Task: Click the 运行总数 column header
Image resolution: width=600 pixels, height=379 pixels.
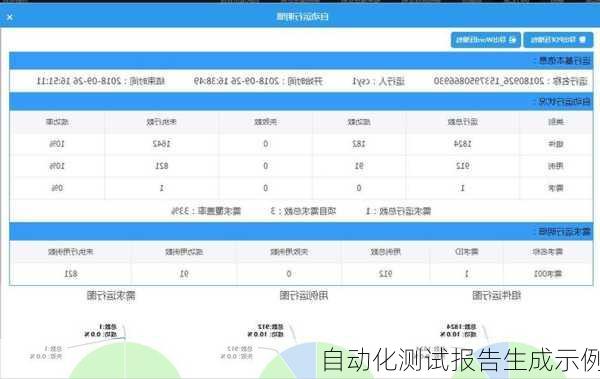Action: click(x=463, y=122)
